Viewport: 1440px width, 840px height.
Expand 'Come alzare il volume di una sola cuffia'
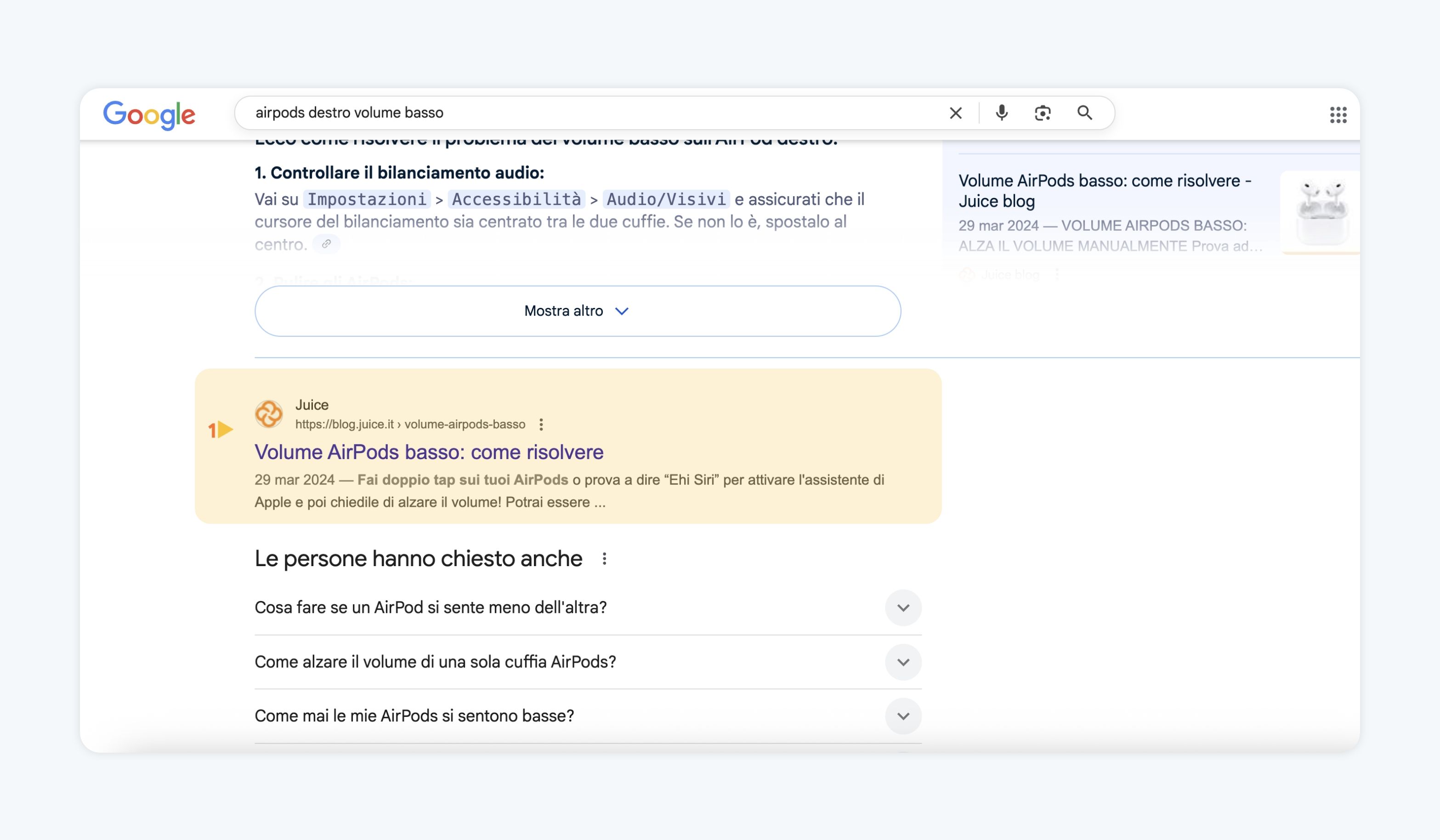coord(588,662)
